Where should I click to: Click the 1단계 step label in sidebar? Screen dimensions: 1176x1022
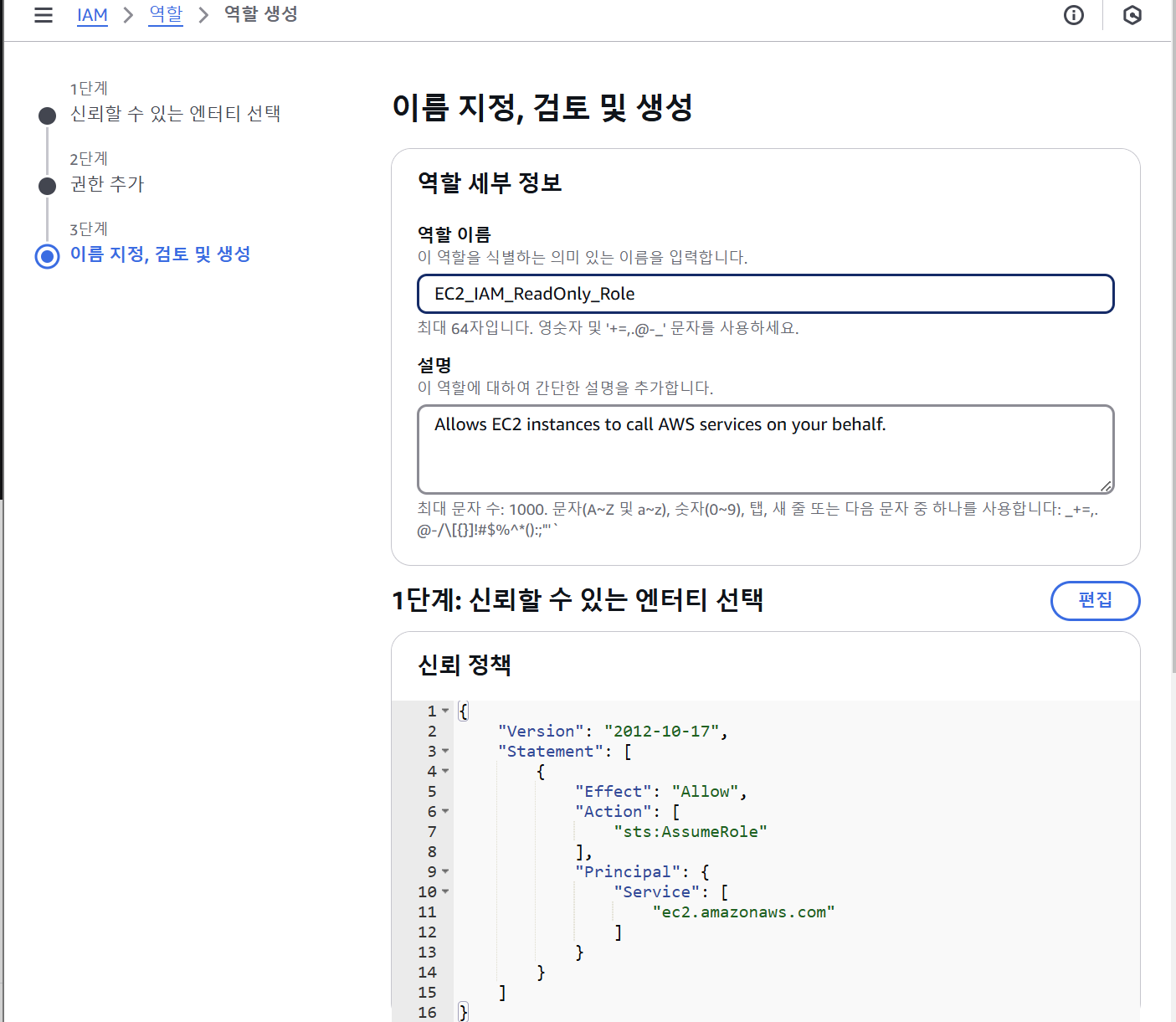point(89,88)
